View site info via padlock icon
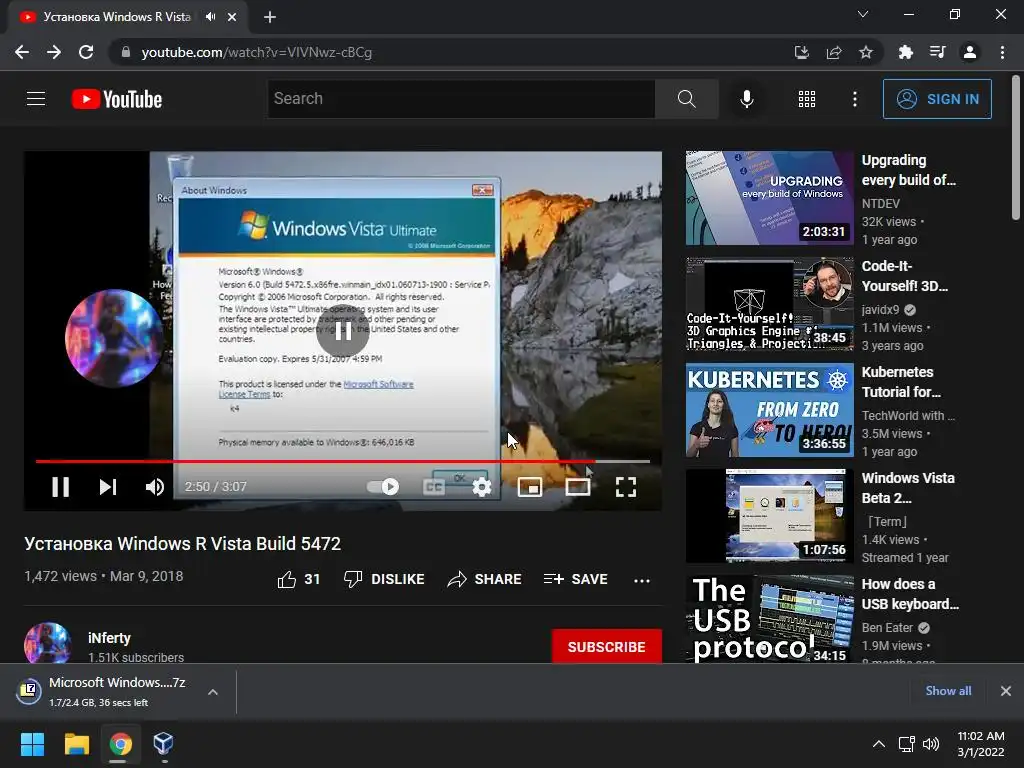Screen dimensions: 1024x768 125,52
